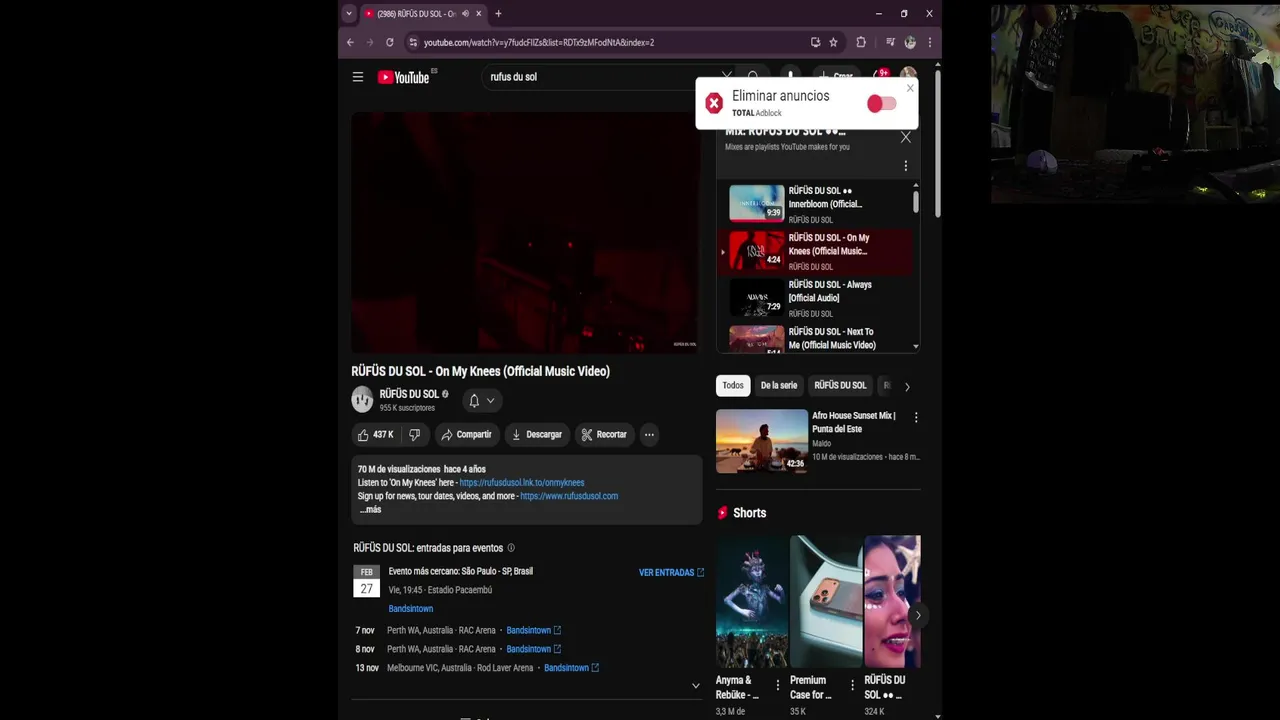This screenshot has height=720, width=1280.
Task: Select the Todos filter chip
Action: (x=733, y=386)
